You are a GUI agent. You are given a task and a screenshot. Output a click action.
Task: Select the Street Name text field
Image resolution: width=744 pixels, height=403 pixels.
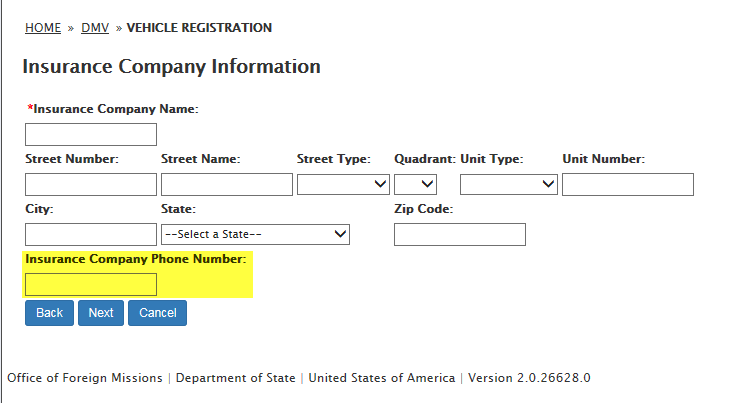(226, 184)
